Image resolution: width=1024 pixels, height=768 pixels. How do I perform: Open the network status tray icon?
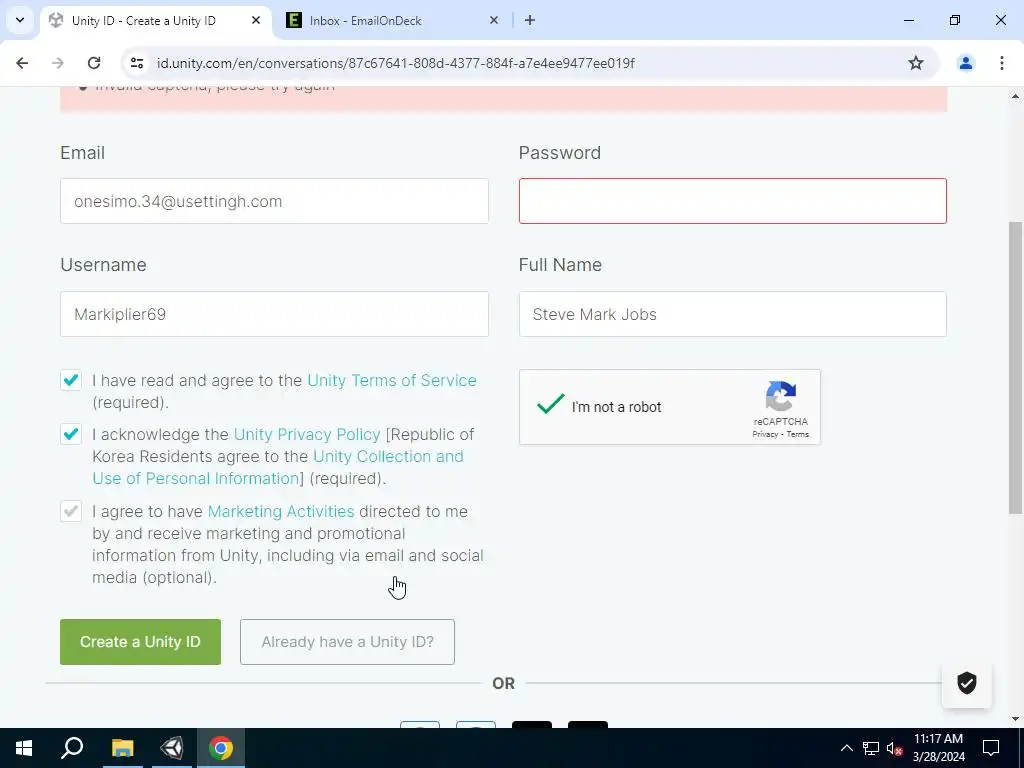pos(871,748)
